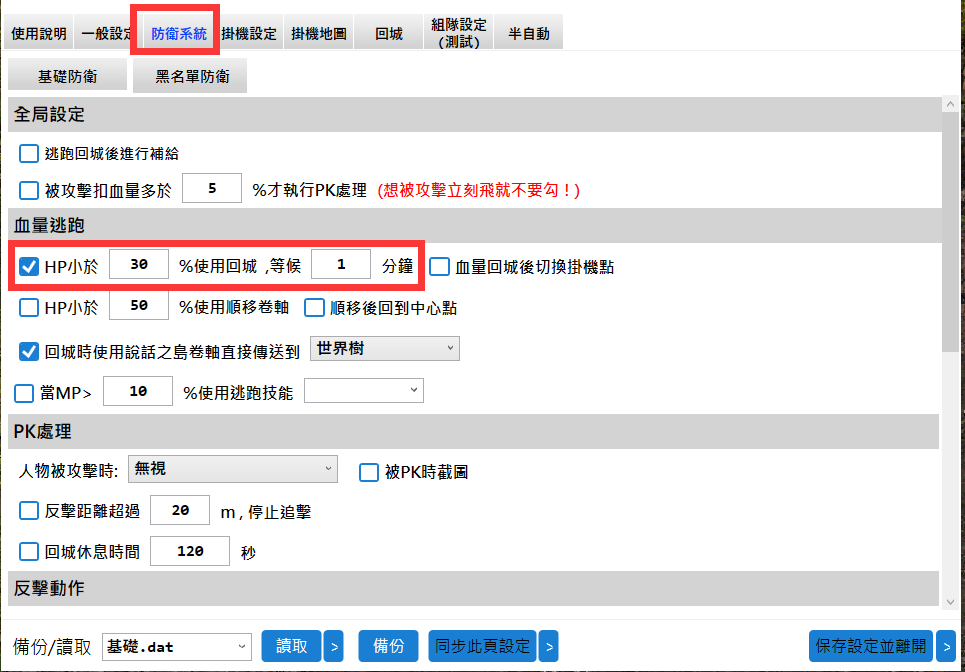Open the 黑名單防衛 sub-tab
This screenshot has width=965, height=672.
pos(192,76)
